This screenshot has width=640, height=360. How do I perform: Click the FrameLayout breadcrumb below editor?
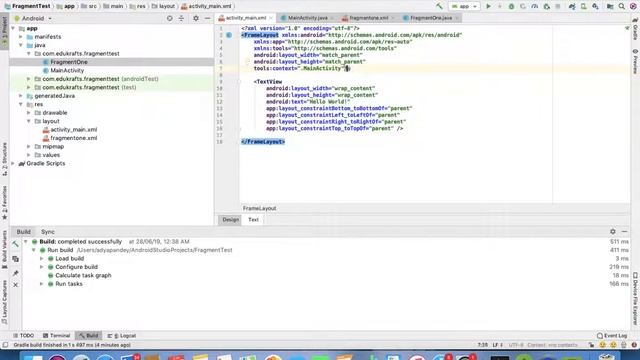260,208
